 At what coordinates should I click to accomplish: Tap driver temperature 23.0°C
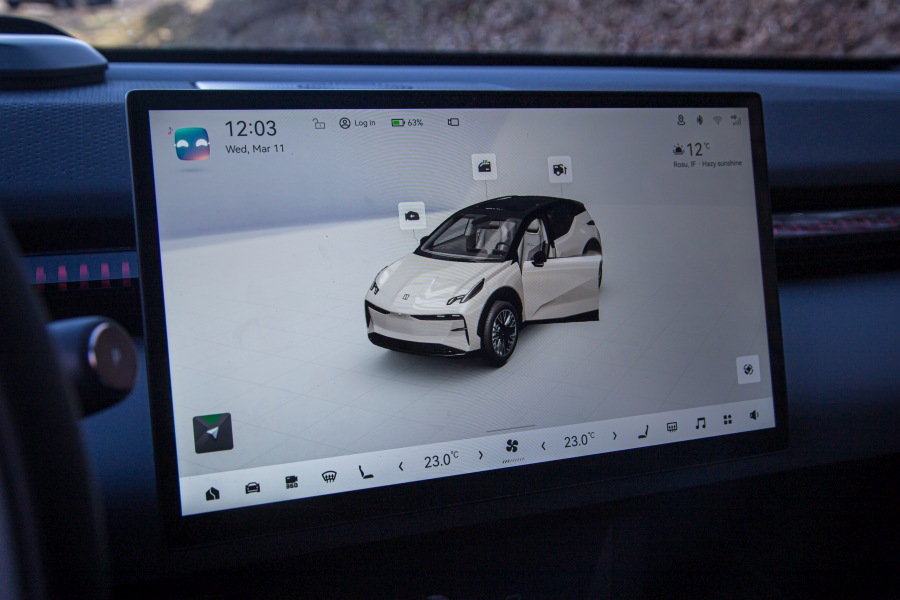click(x=441, y=460)
